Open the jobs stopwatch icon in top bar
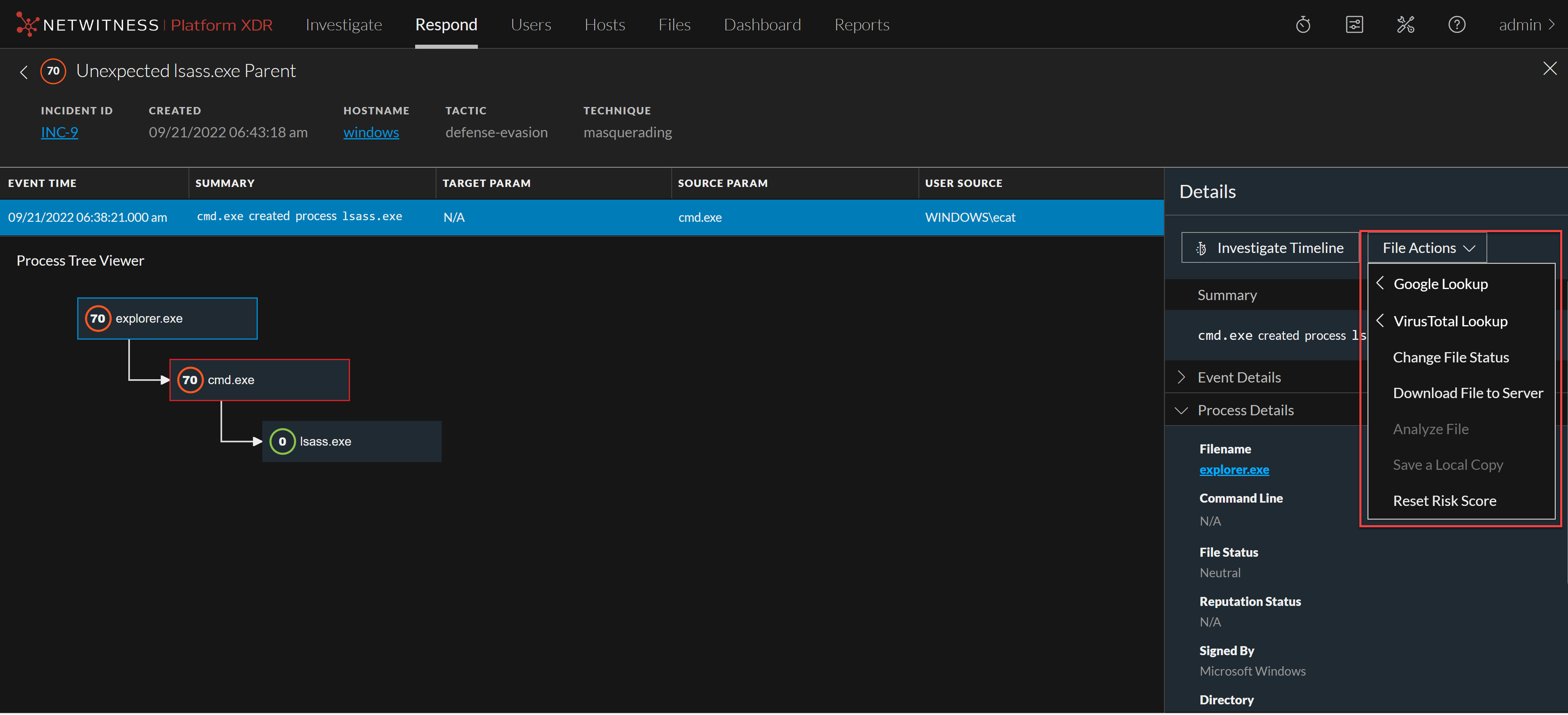1568x715 pixels. click(1303, 24)
